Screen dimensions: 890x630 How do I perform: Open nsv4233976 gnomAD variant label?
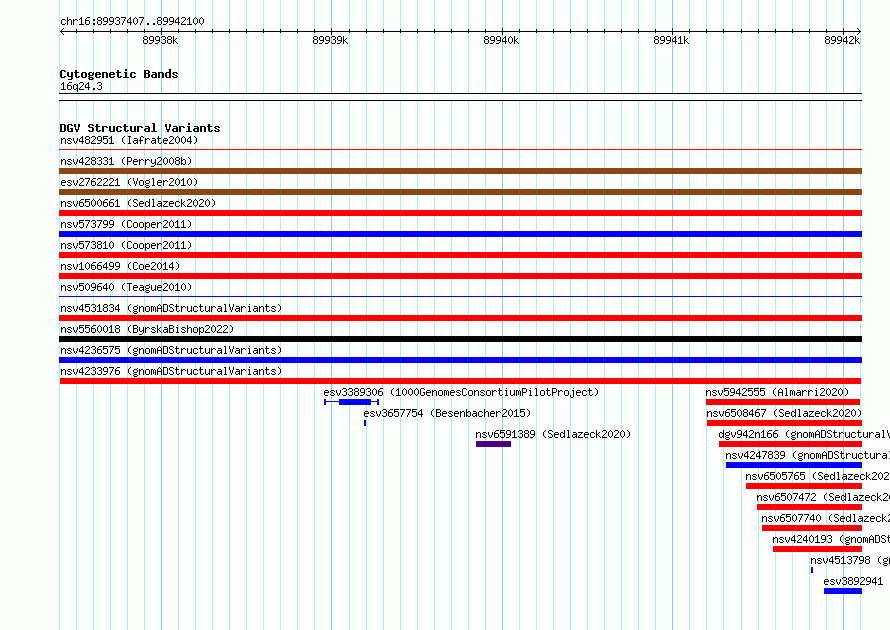[x=171, y=371]
